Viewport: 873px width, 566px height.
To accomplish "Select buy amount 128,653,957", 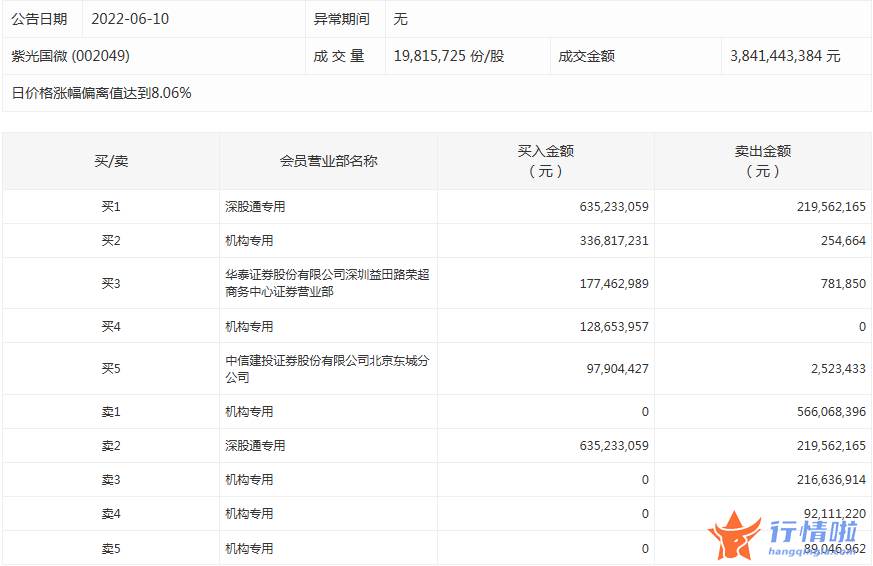I will [614, 326].
